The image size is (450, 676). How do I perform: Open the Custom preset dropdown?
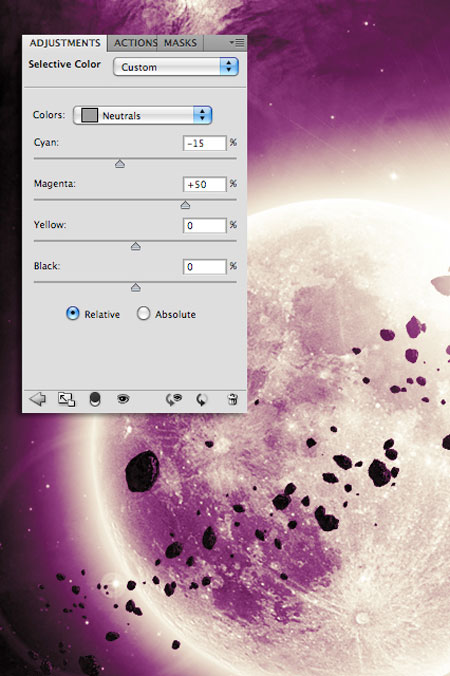pyautogui.click(x=176, y=67)
